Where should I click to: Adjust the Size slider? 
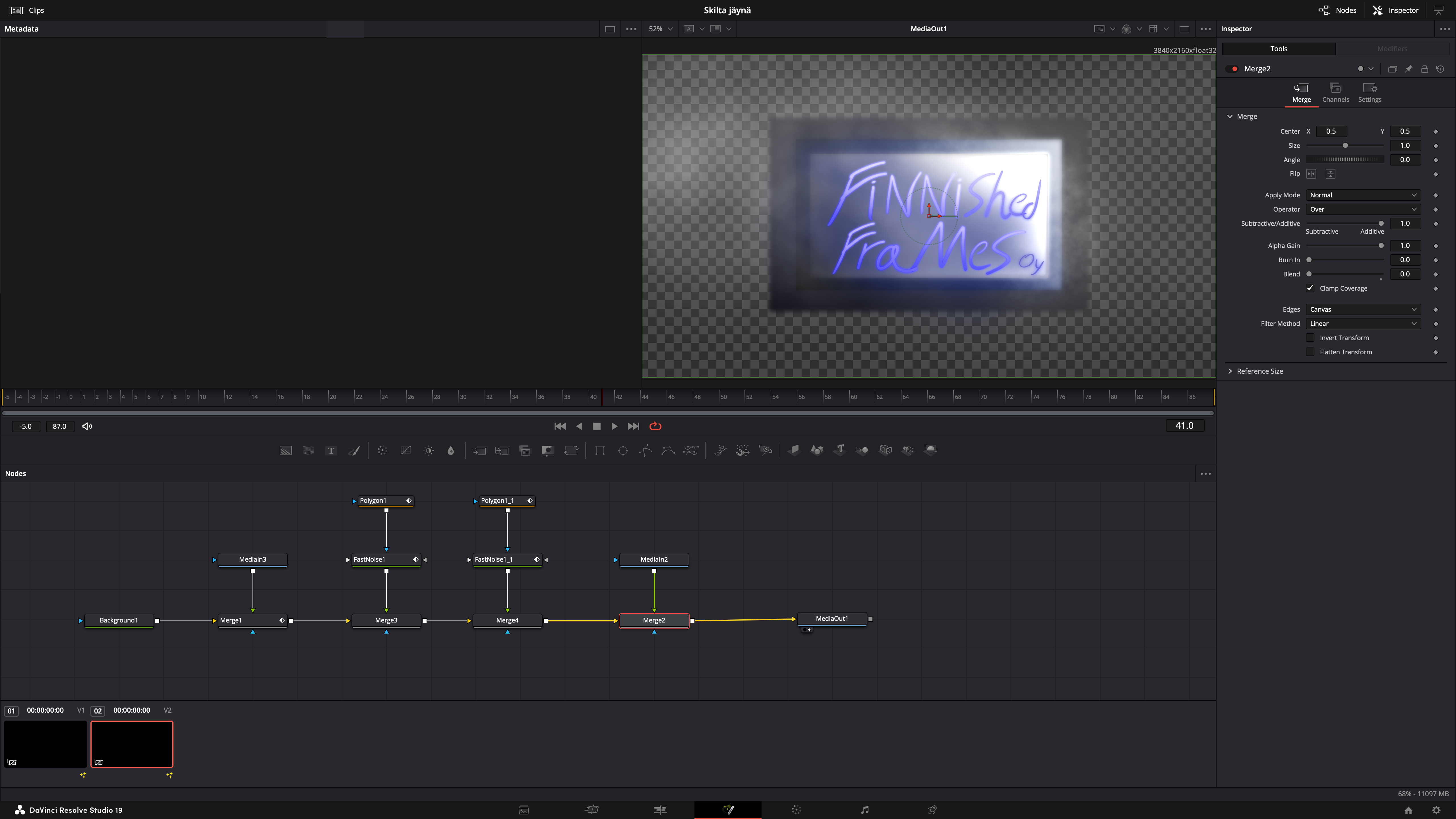pos(1345,146)
